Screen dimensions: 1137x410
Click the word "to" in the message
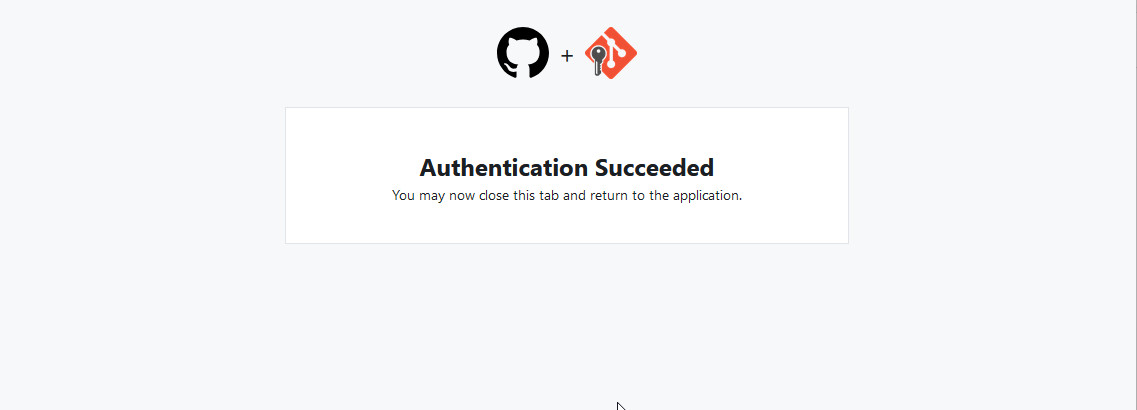639,196
